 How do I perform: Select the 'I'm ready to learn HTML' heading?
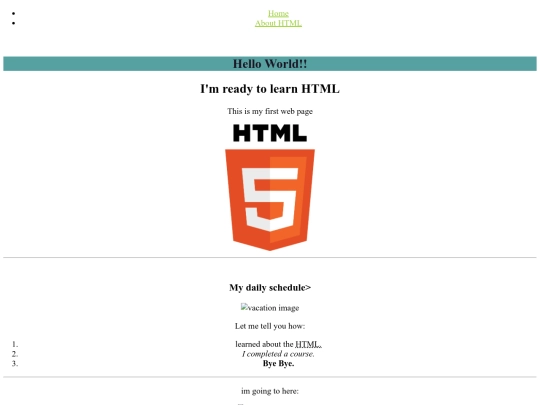[270, 89]
